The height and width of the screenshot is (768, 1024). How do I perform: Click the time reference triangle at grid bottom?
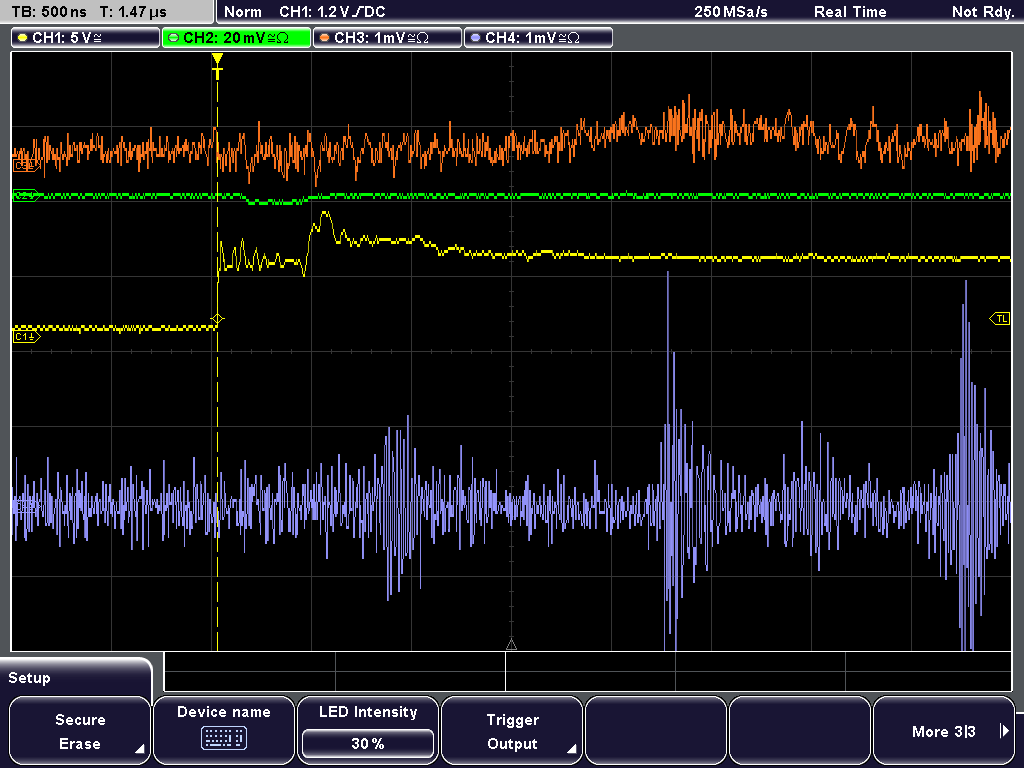(511, 645)
